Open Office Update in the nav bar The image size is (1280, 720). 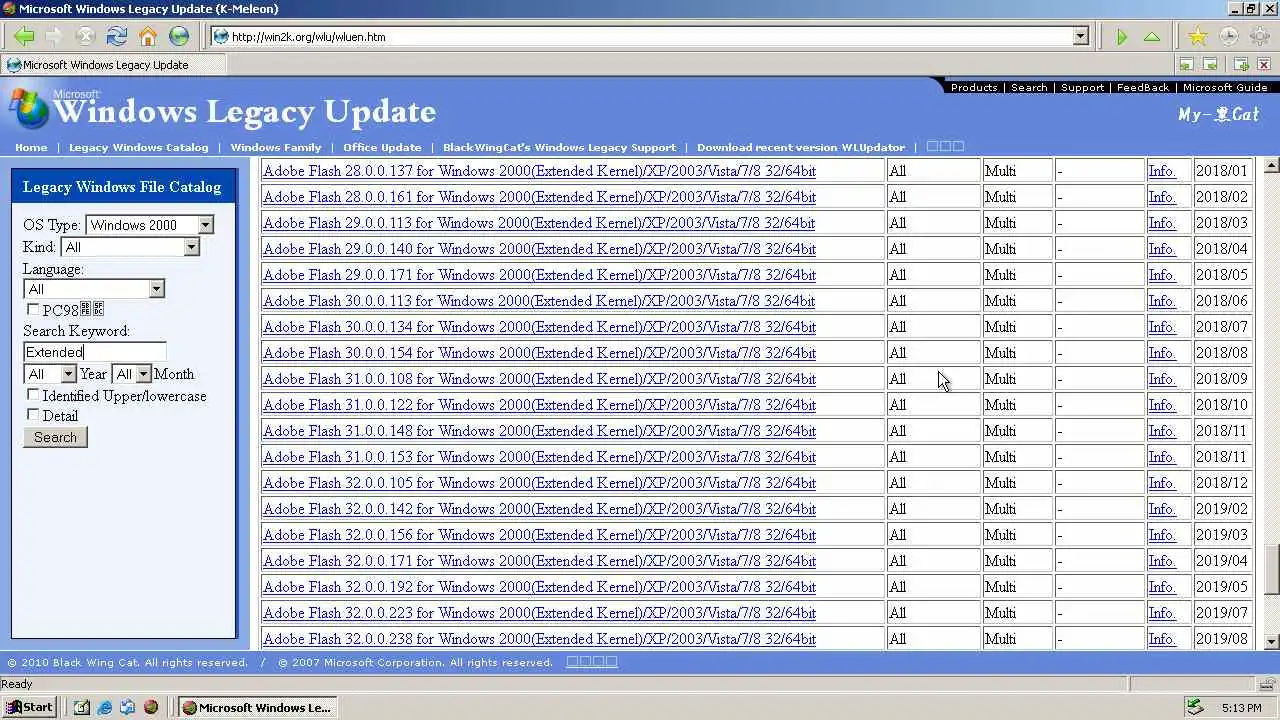pyautogui.click(x=382, y=147)
